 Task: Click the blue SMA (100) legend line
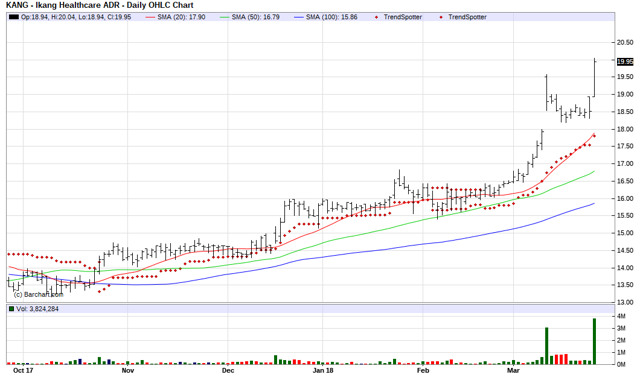coord(299,17)
